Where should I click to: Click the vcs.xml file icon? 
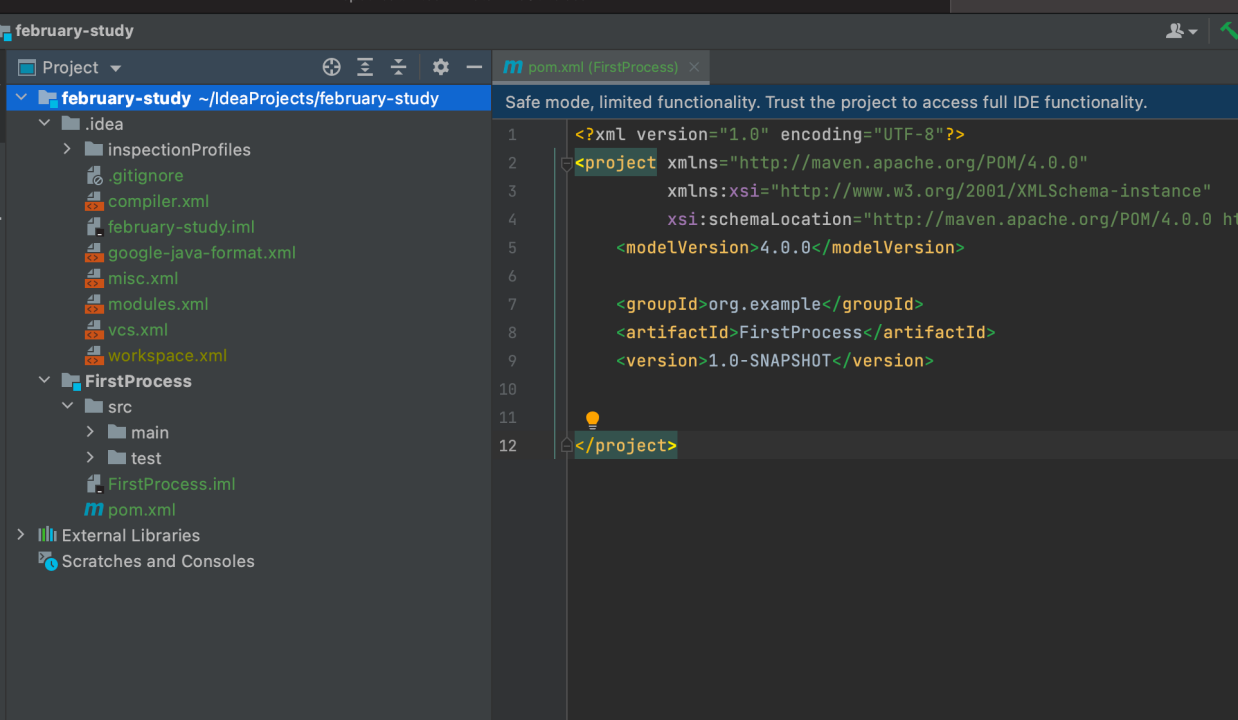click(93, 330)
